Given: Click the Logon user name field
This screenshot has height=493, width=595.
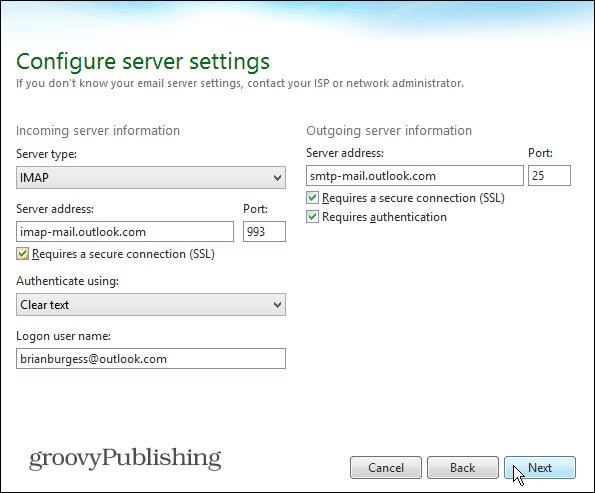Looking at the screenshot, I should point(151,359).
